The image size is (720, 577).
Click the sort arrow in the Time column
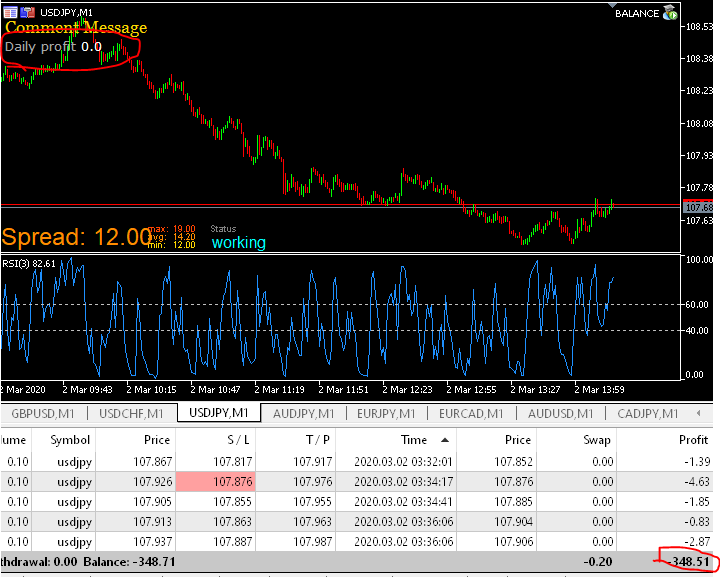pos(444,440)
